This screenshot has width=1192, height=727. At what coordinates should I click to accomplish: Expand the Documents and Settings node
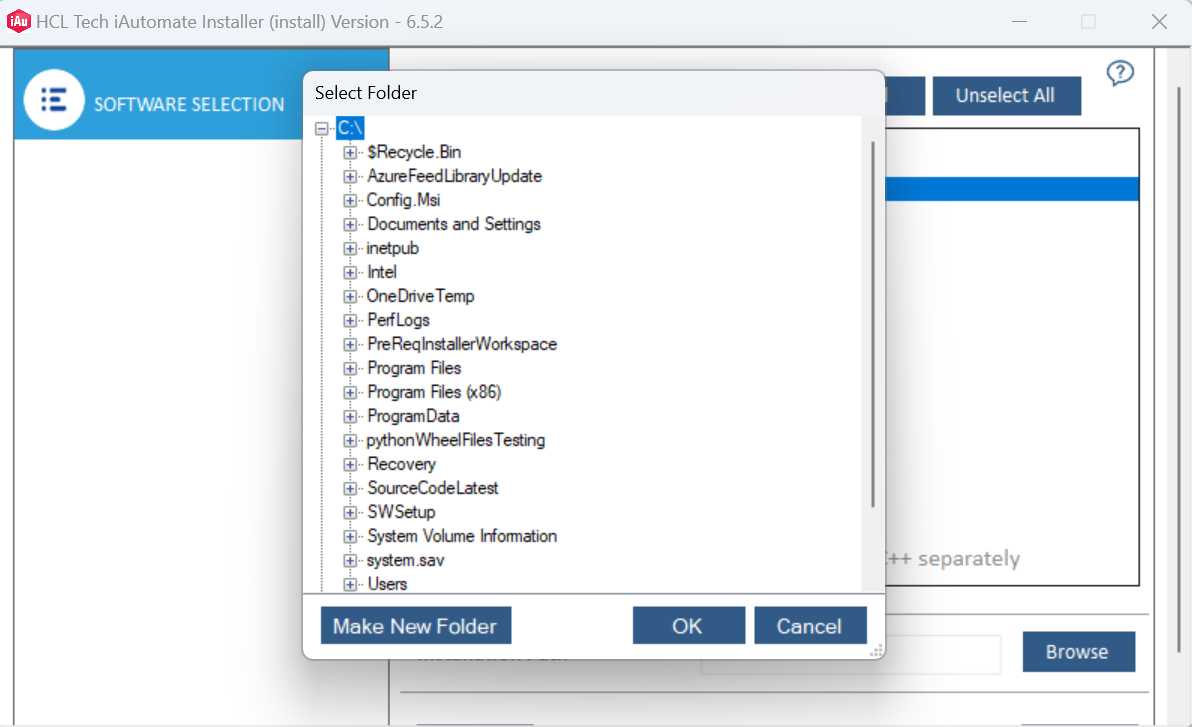tap(350, 224)
